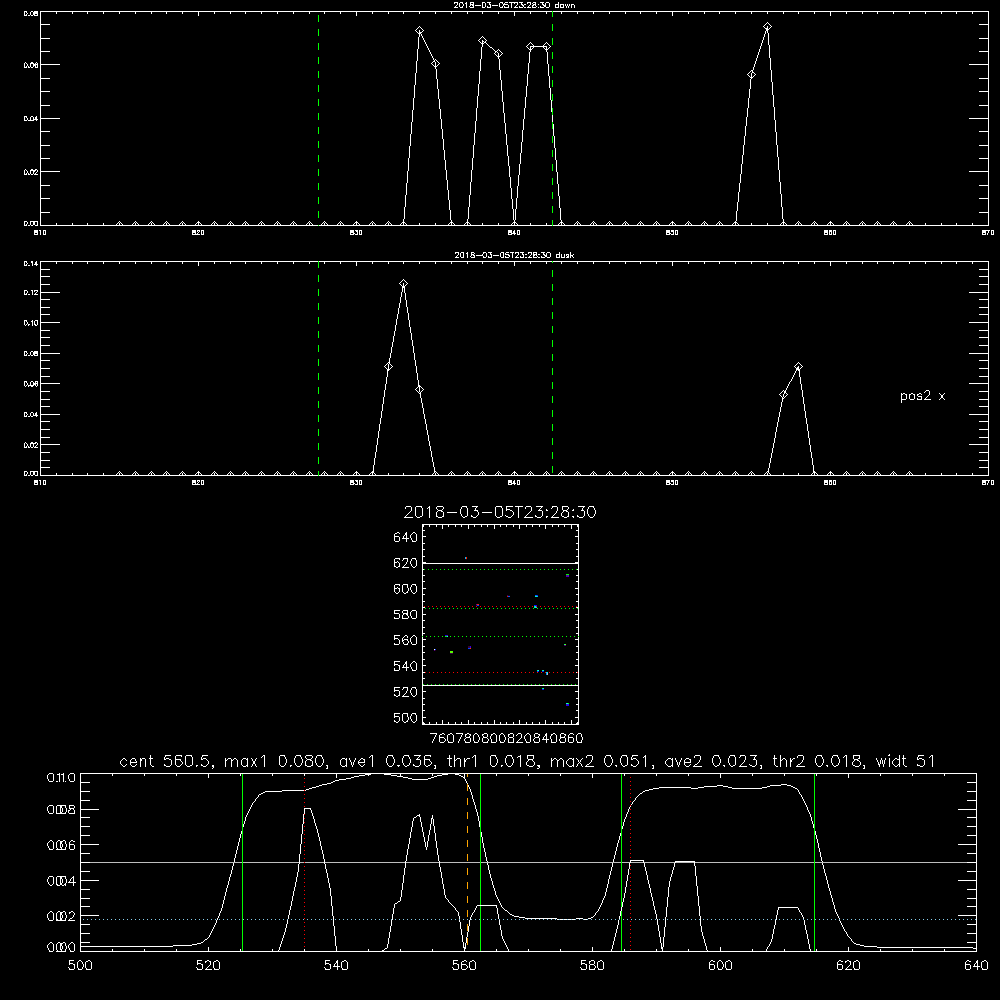Click 540 on the bottom profile x-axis

[336, 966]
